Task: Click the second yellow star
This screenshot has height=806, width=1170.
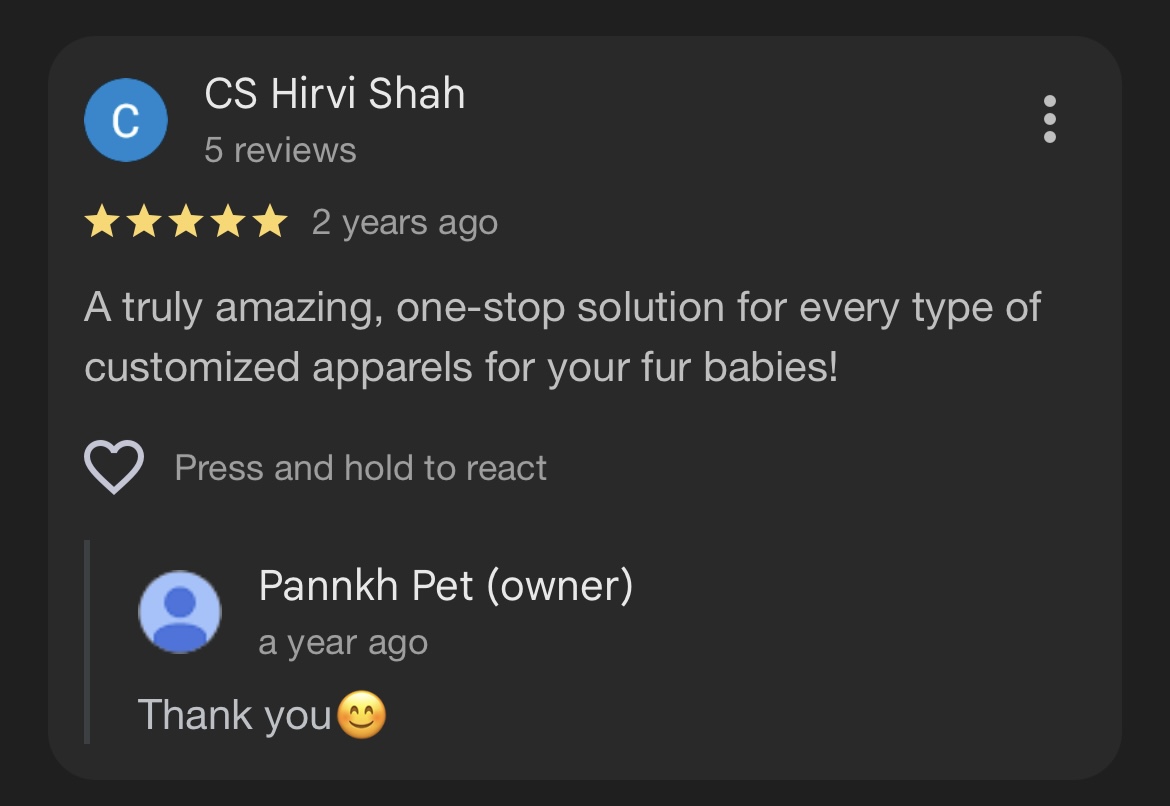Action: click(x=144, y=222)
